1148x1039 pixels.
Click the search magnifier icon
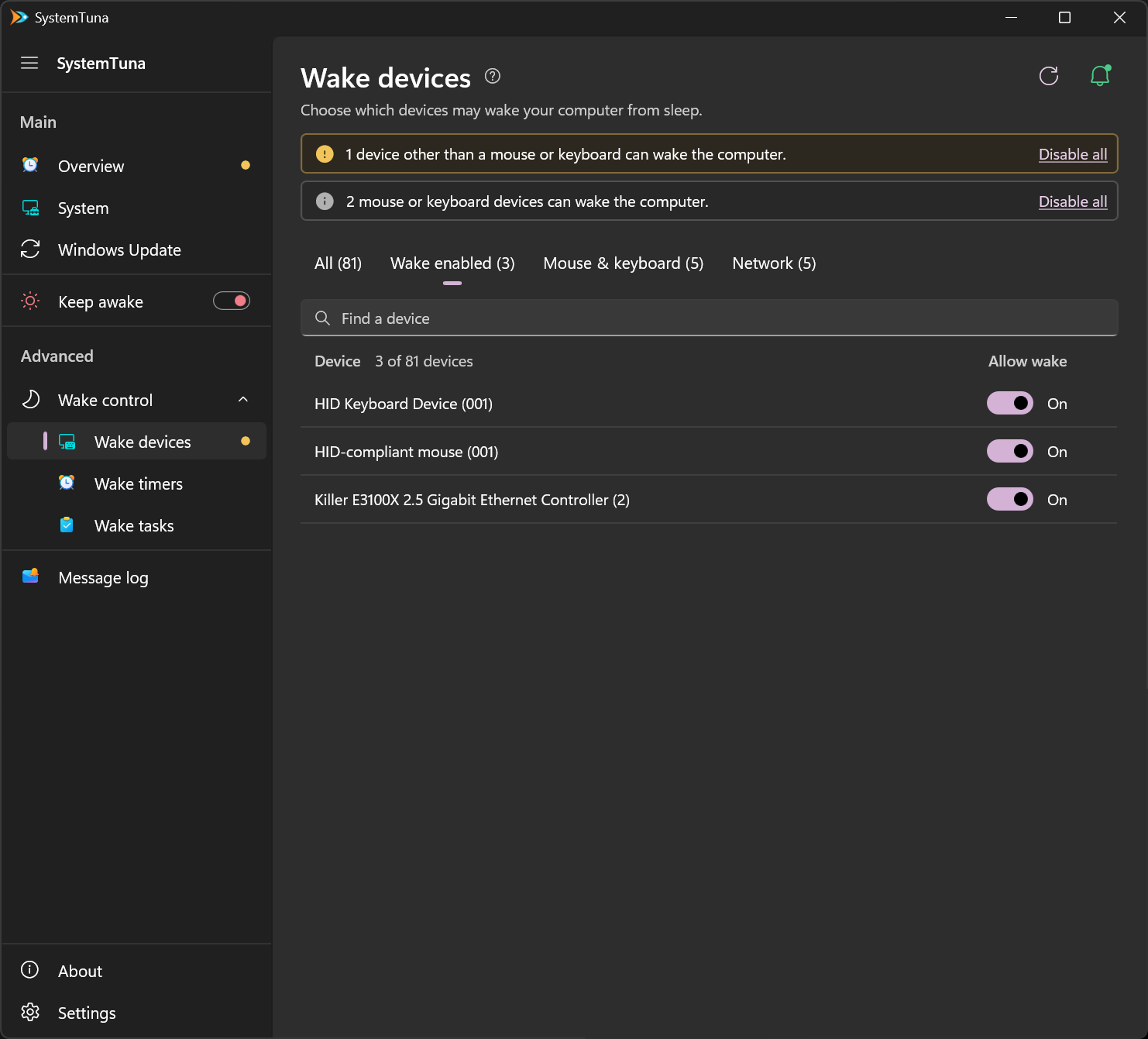[x=323, y=318]
